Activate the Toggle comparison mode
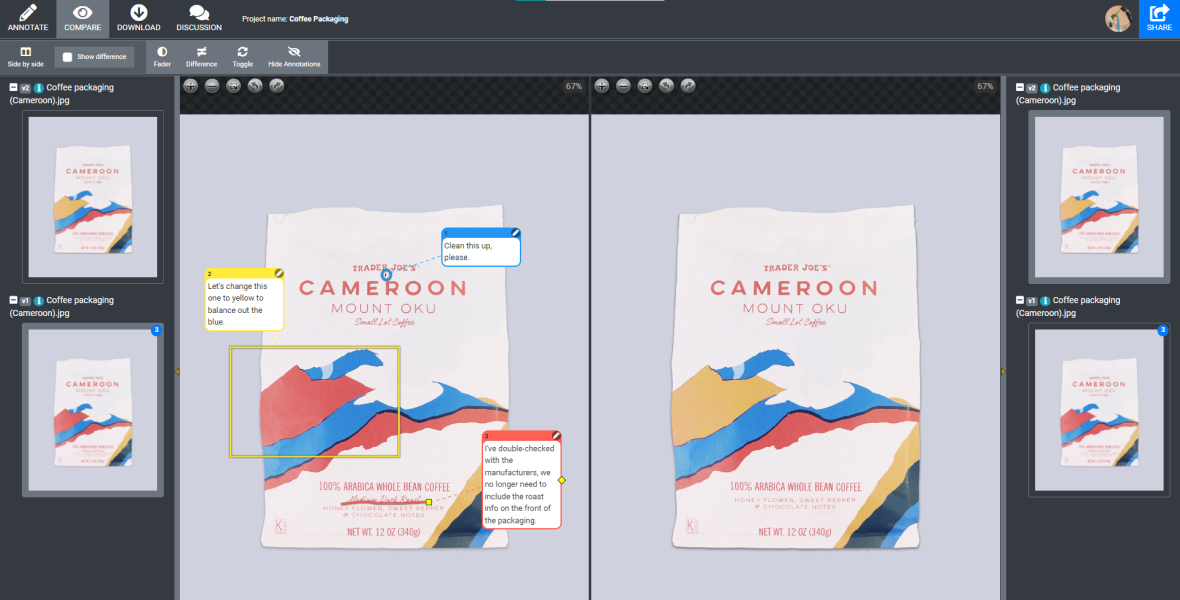Screen dimensions: 1180x600 tap(242, 56)
